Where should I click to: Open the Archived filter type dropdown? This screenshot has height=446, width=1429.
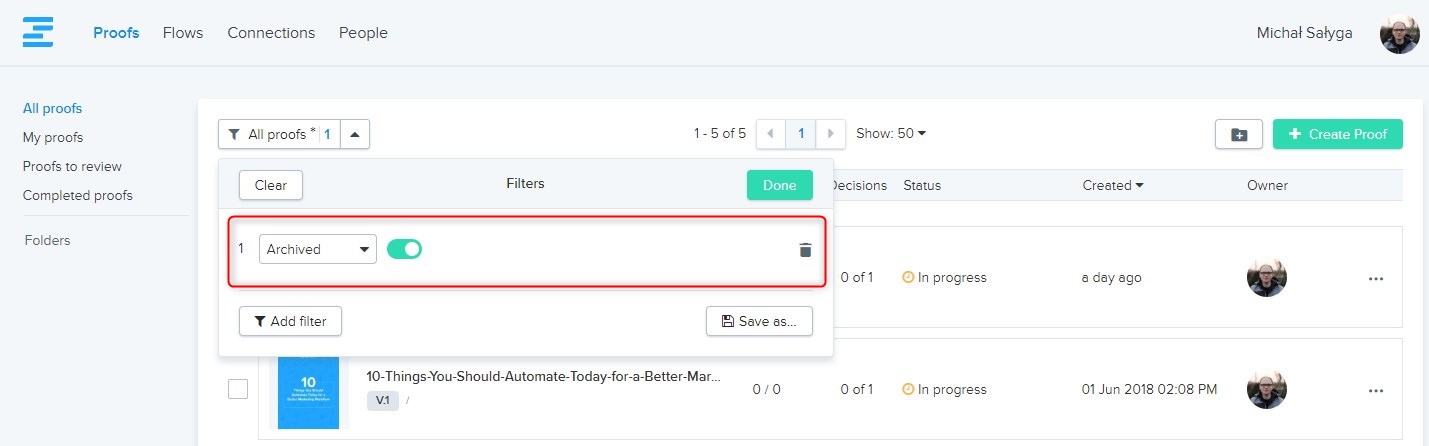317,249
